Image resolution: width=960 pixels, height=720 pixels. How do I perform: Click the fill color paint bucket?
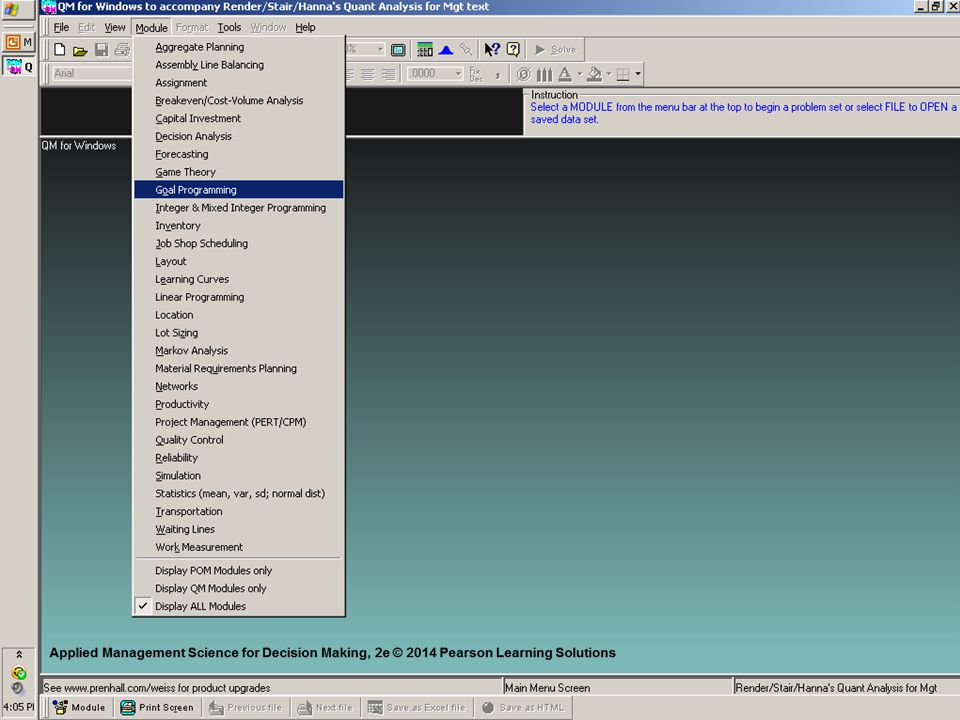tap(594, 75)
